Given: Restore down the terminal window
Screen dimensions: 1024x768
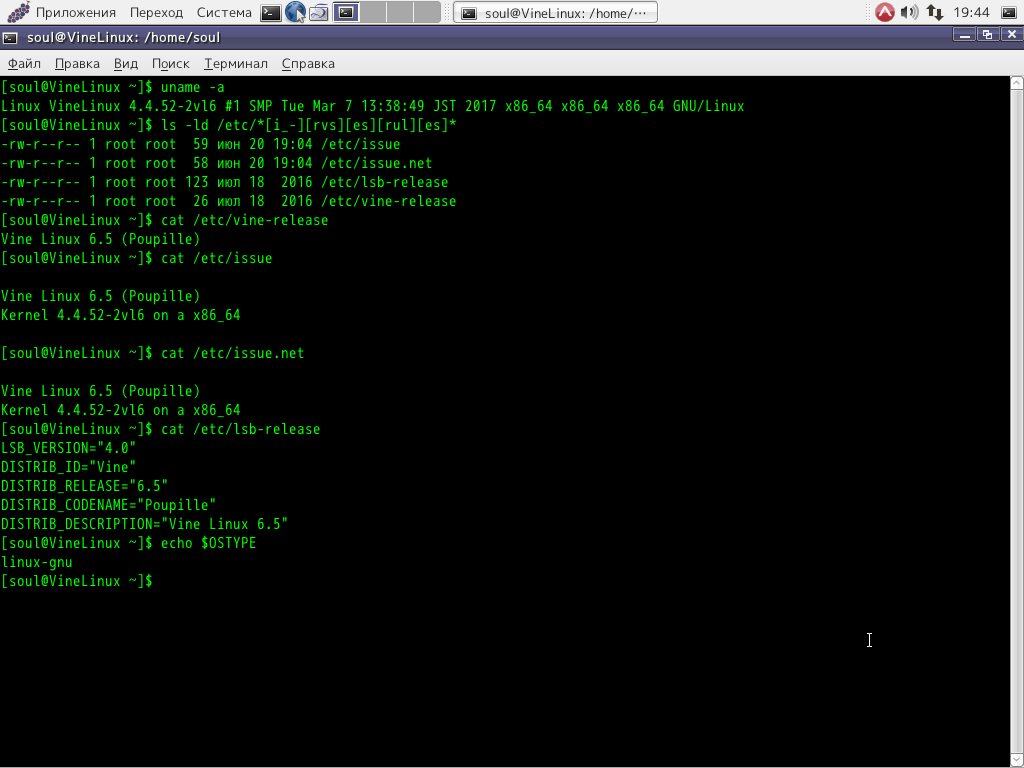Looking at the screenshot, I should (x=987, y=35).
